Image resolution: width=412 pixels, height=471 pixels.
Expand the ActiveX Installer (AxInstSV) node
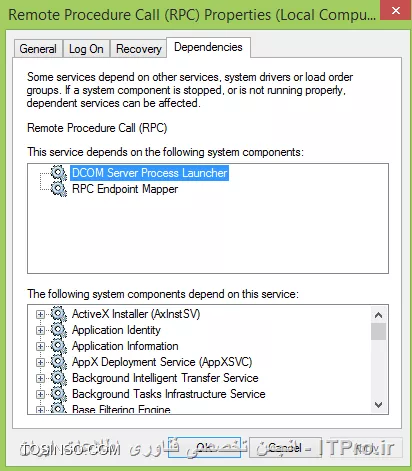[x=40, y=314]
